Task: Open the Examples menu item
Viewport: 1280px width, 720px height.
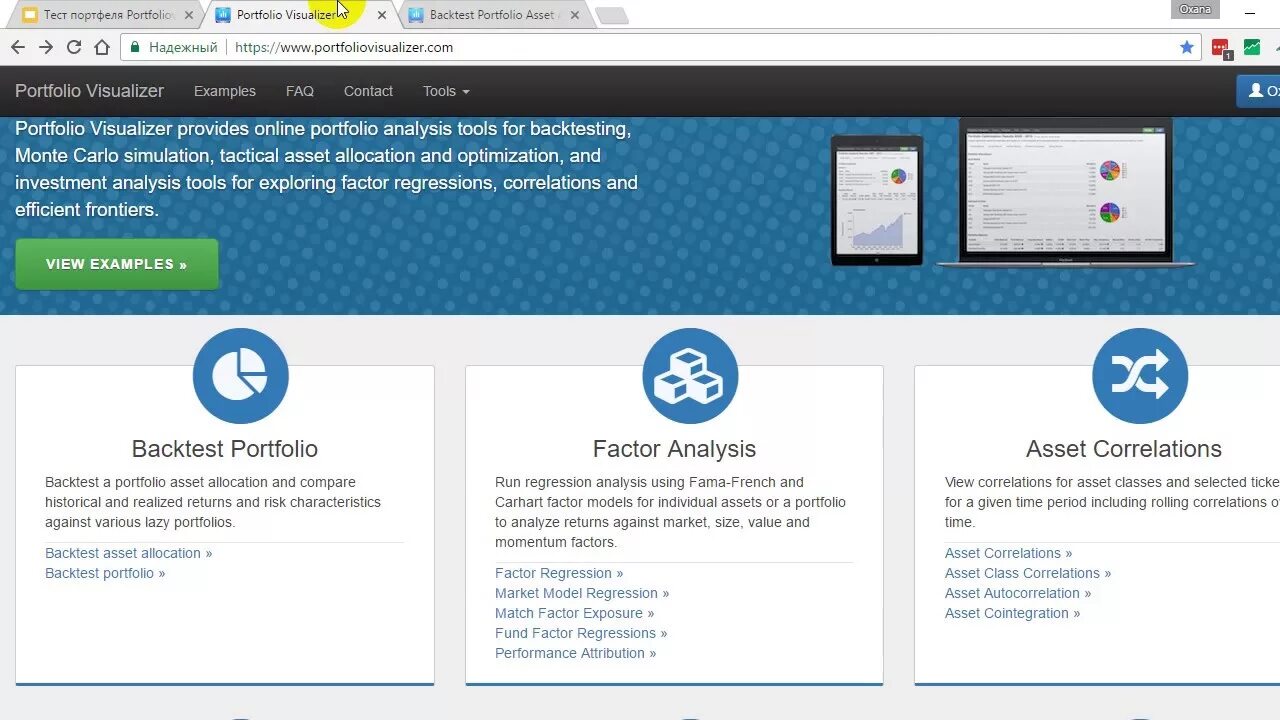Action: click(x=225, y=91)
